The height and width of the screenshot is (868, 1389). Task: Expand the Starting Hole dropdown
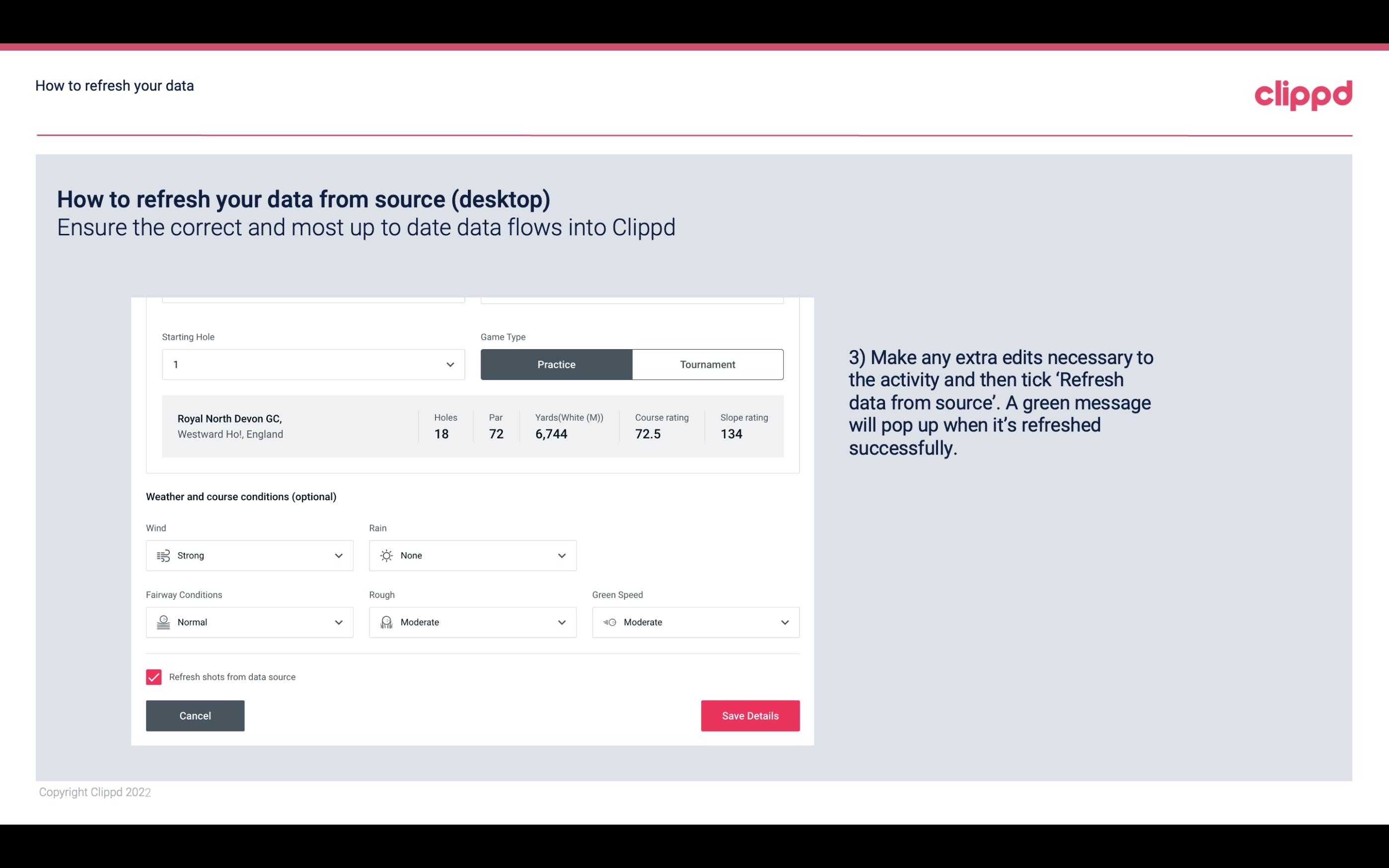click(450, 363)
